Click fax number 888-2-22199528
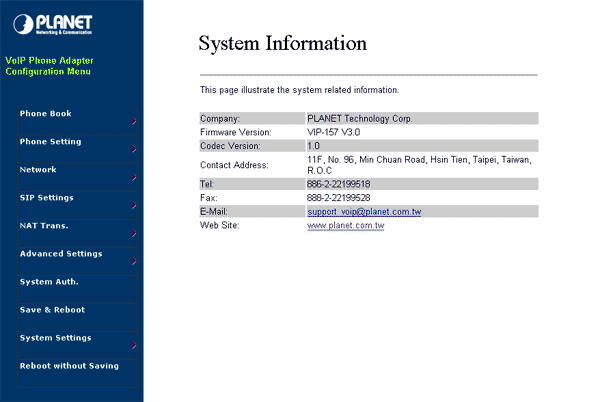Screen dimensions: 600x402 pyautogui.click(x=339, y=198)
